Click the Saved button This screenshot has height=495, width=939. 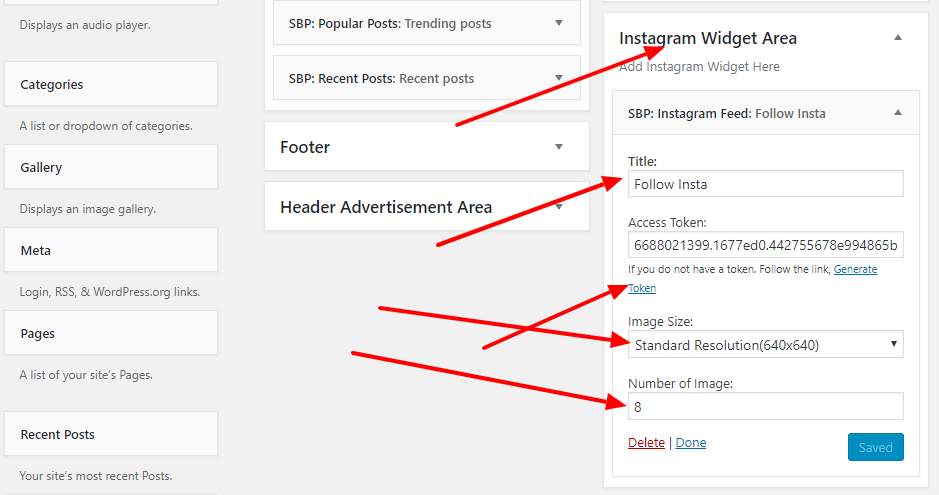coord(876,447)
